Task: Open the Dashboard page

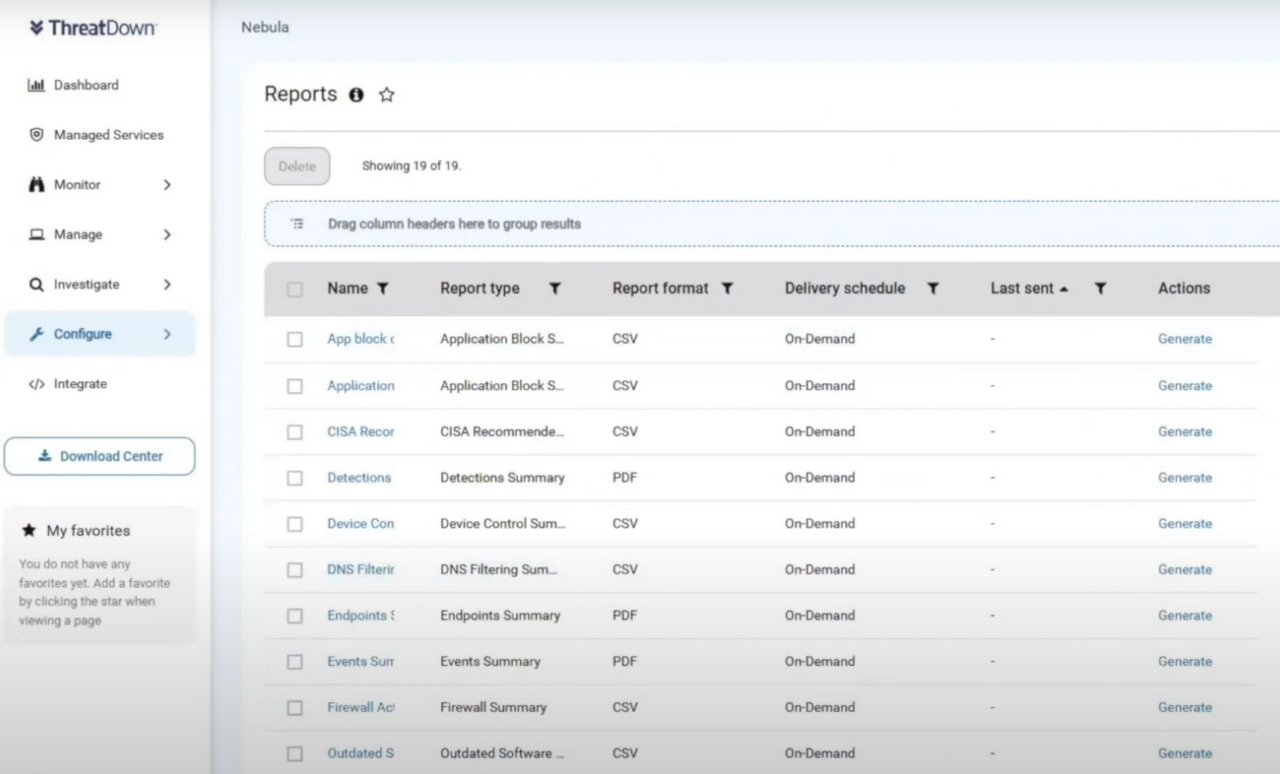Action: pyautogui.click(x=85, y=85)
